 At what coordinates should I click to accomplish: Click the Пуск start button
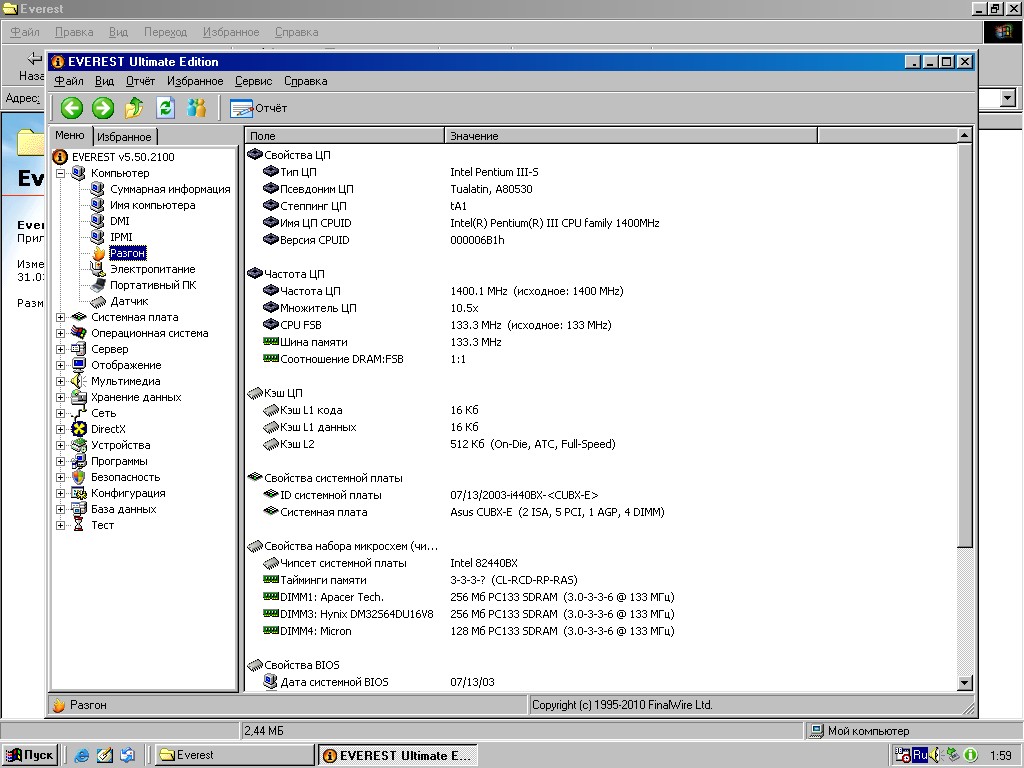pos(30,755)
